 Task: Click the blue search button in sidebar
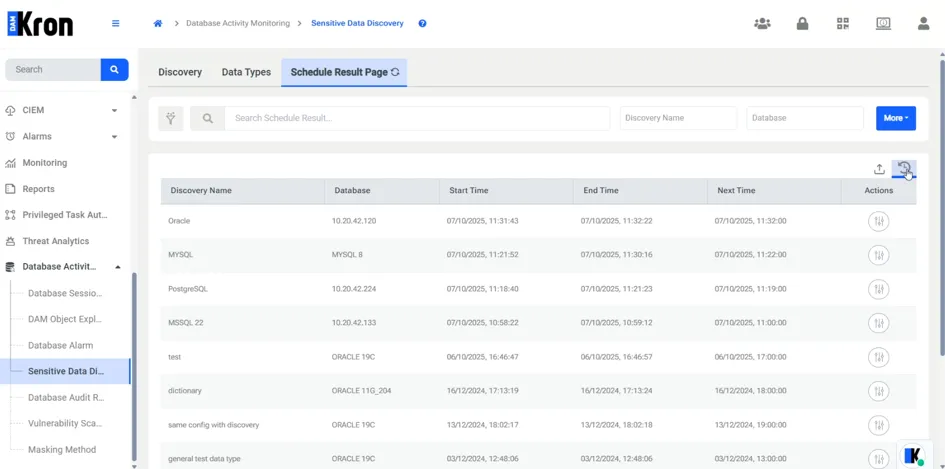tap(115, 69)
